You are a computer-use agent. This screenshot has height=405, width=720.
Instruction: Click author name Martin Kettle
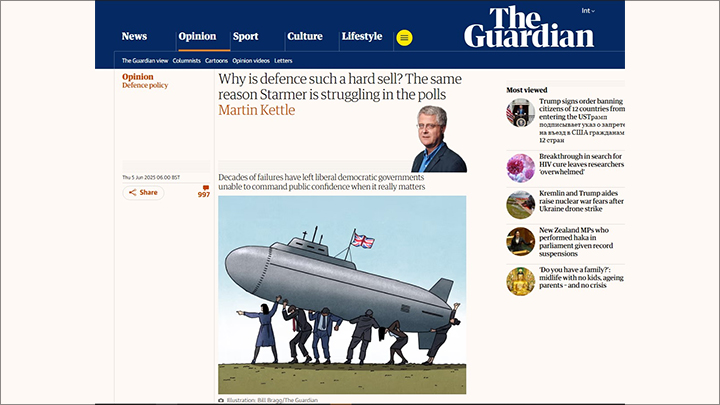257,110
